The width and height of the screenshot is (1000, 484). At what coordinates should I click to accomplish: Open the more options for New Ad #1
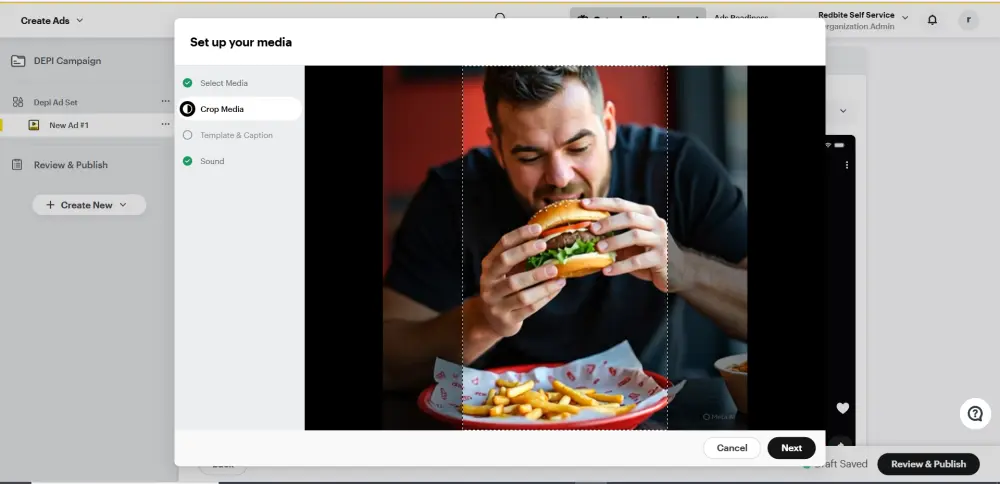[165, 124]
